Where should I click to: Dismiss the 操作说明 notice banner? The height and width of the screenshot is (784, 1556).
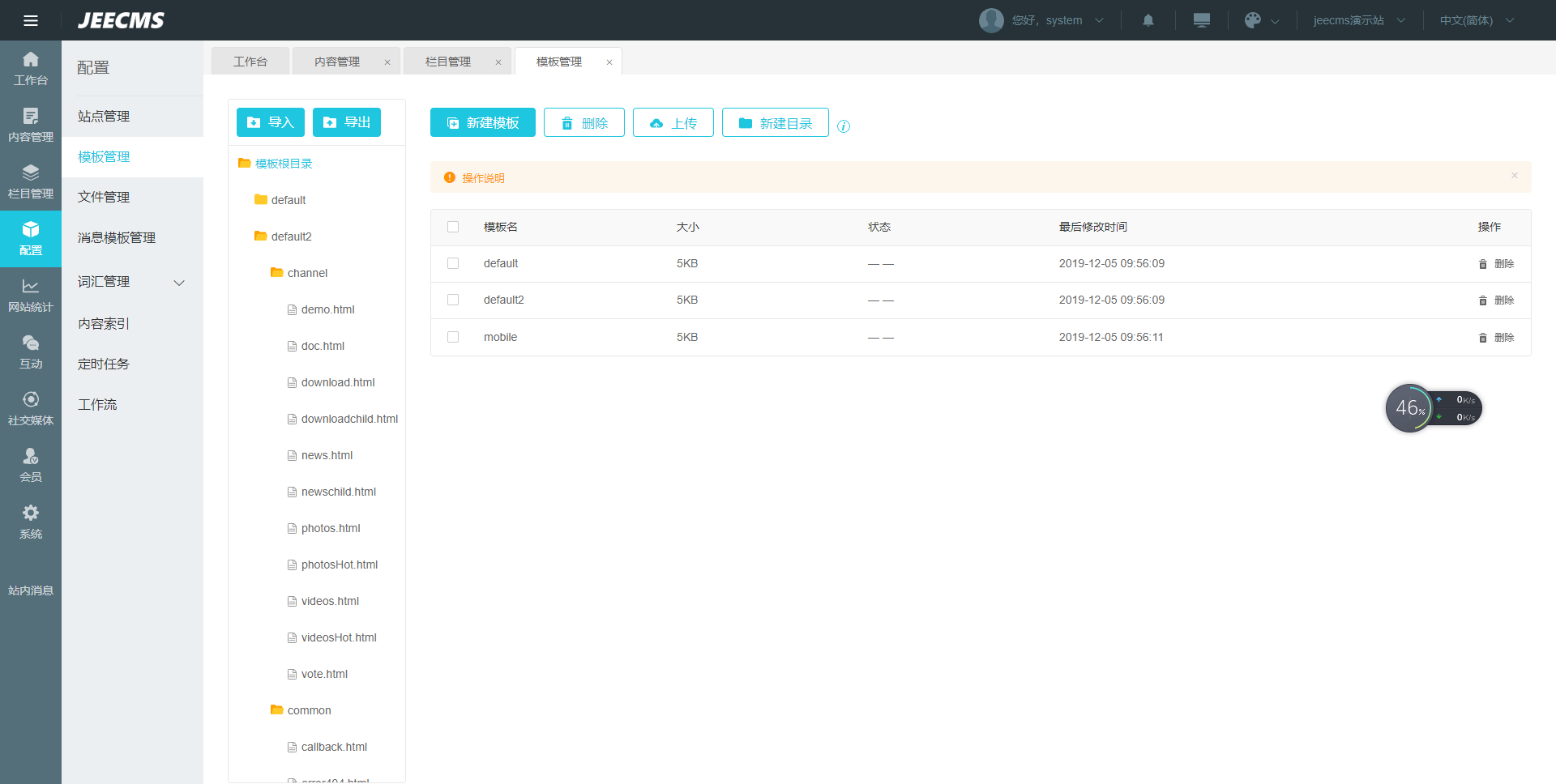click(x=1514, y=176)
